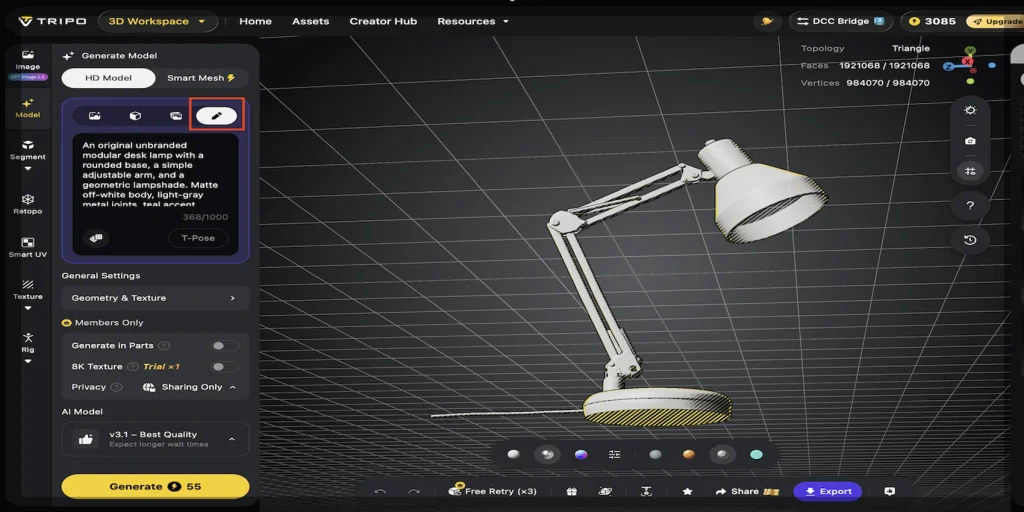Image resolution: width=1024 pixels, height=512 pixels.
Task: Click the undo arrow in bottom toolbar
Action: pyautogui.click(x=381, y=491)
